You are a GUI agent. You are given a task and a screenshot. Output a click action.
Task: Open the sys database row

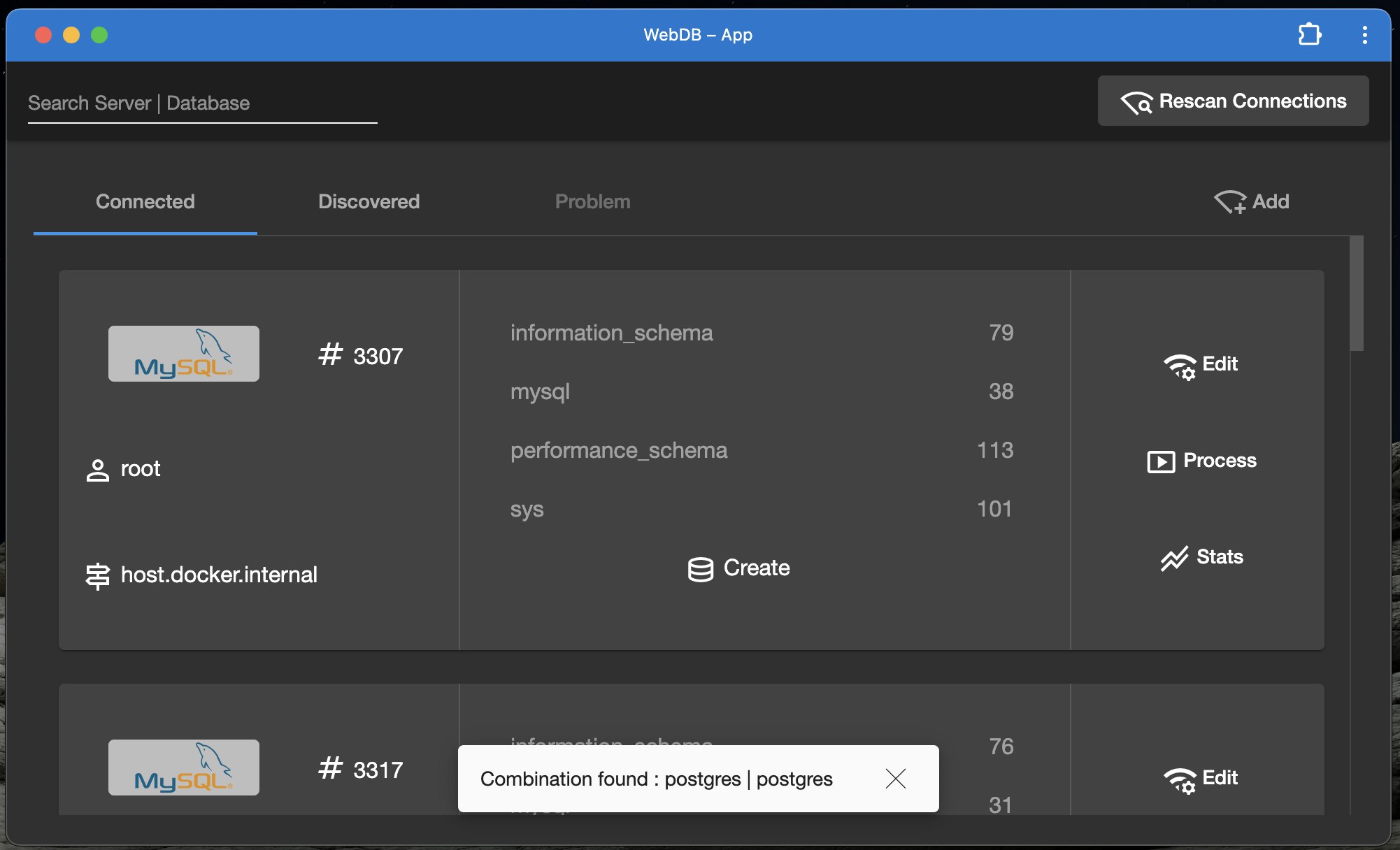click(x=762, y=509)
